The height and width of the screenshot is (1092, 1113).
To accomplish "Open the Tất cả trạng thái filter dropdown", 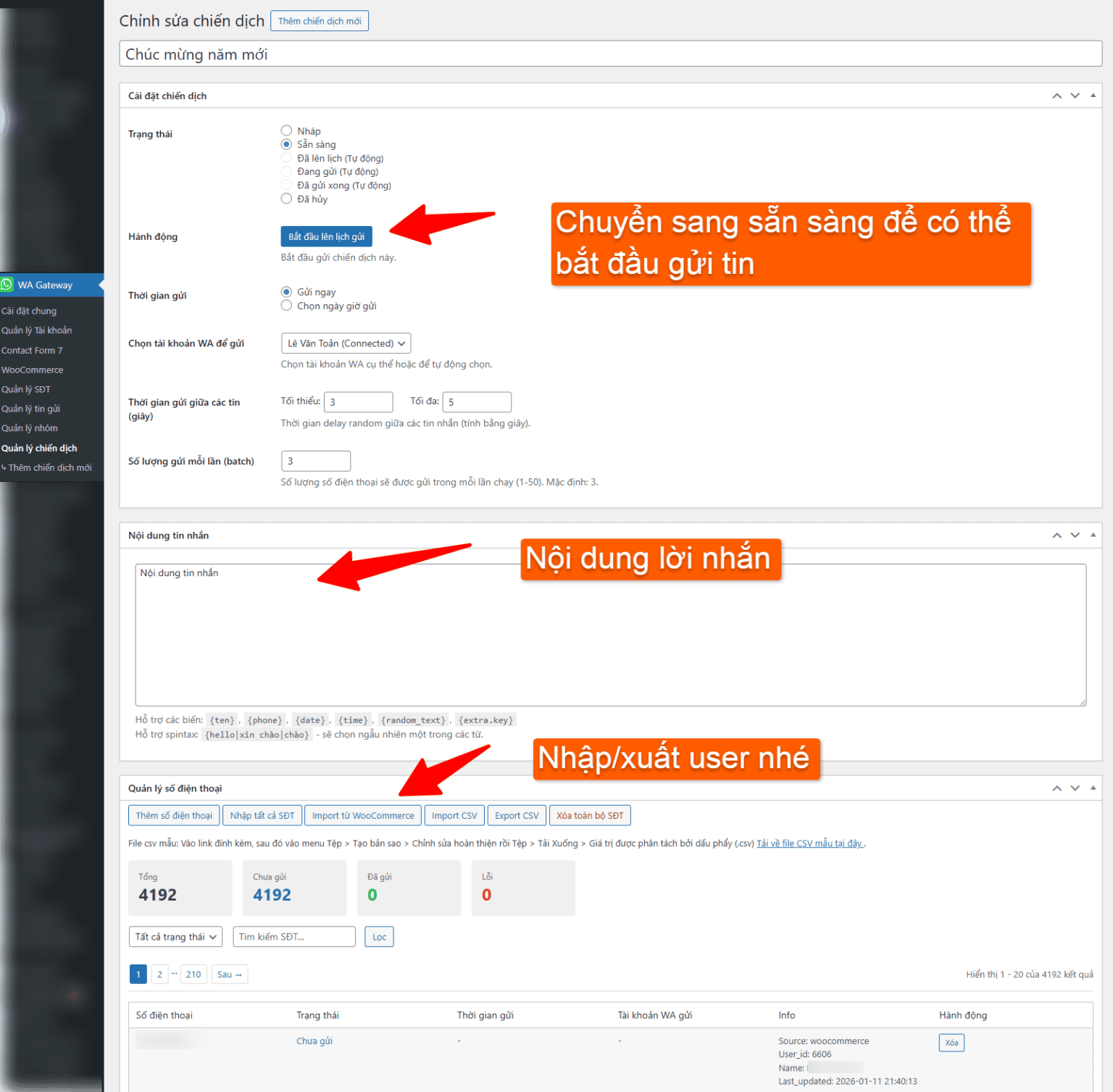I will (x=175, y=937).
